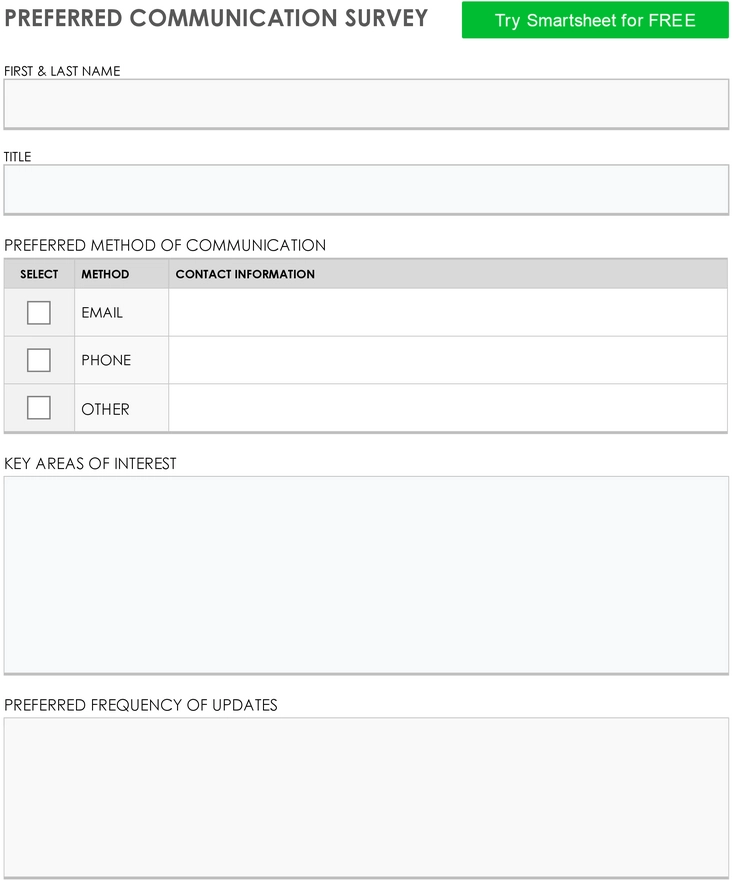Click inside Preferred Frequency of Updates box
The image size is (732, 881).
366,798
